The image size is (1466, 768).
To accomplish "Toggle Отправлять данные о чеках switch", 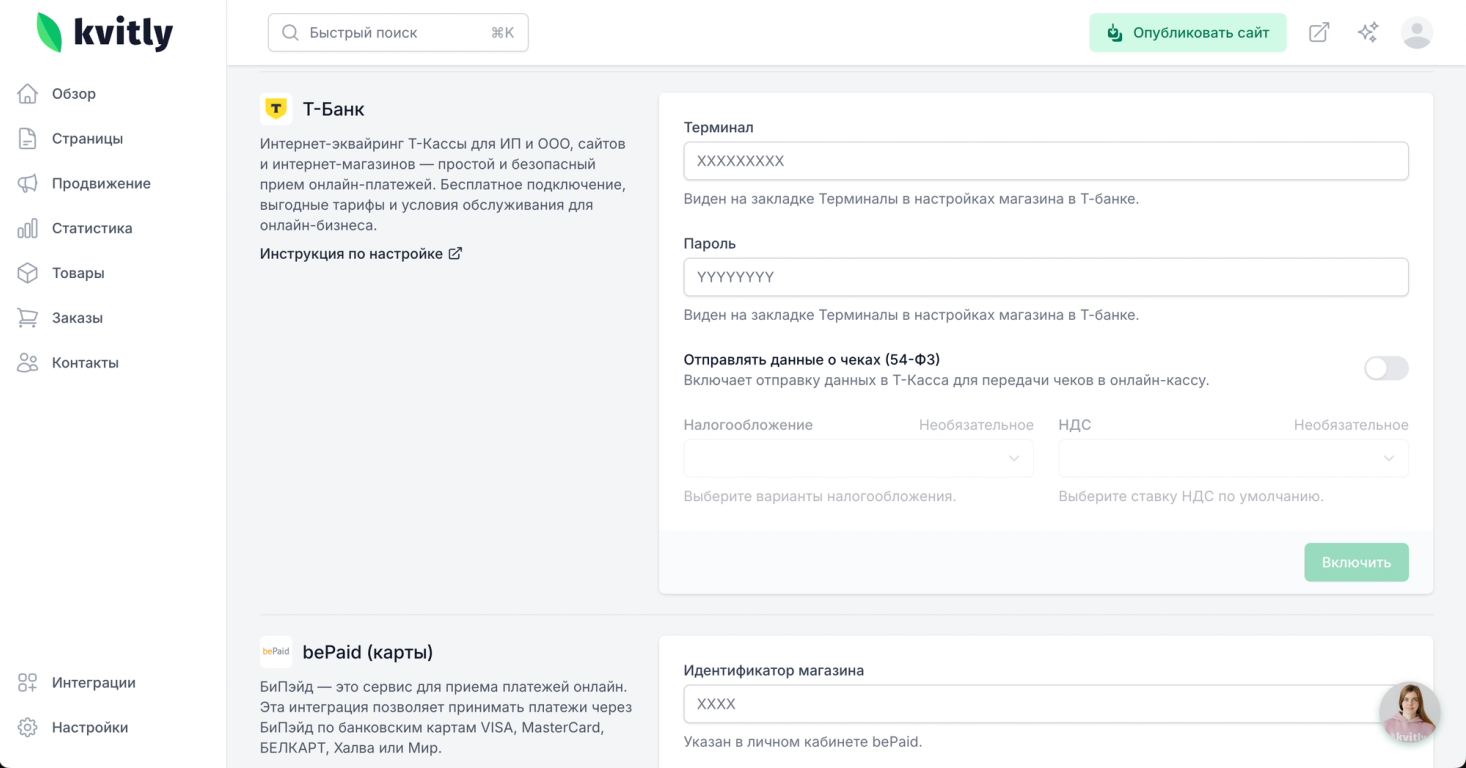I will point(1386,369).
